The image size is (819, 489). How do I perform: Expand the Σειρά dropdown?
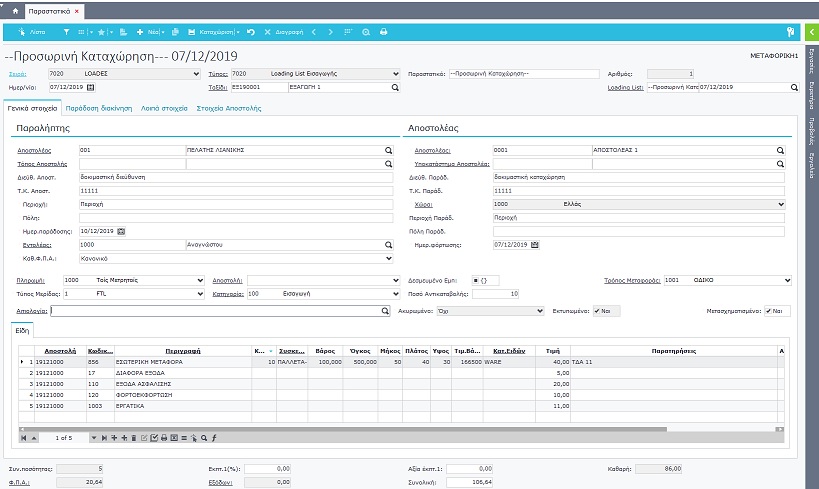coord(194,74)
